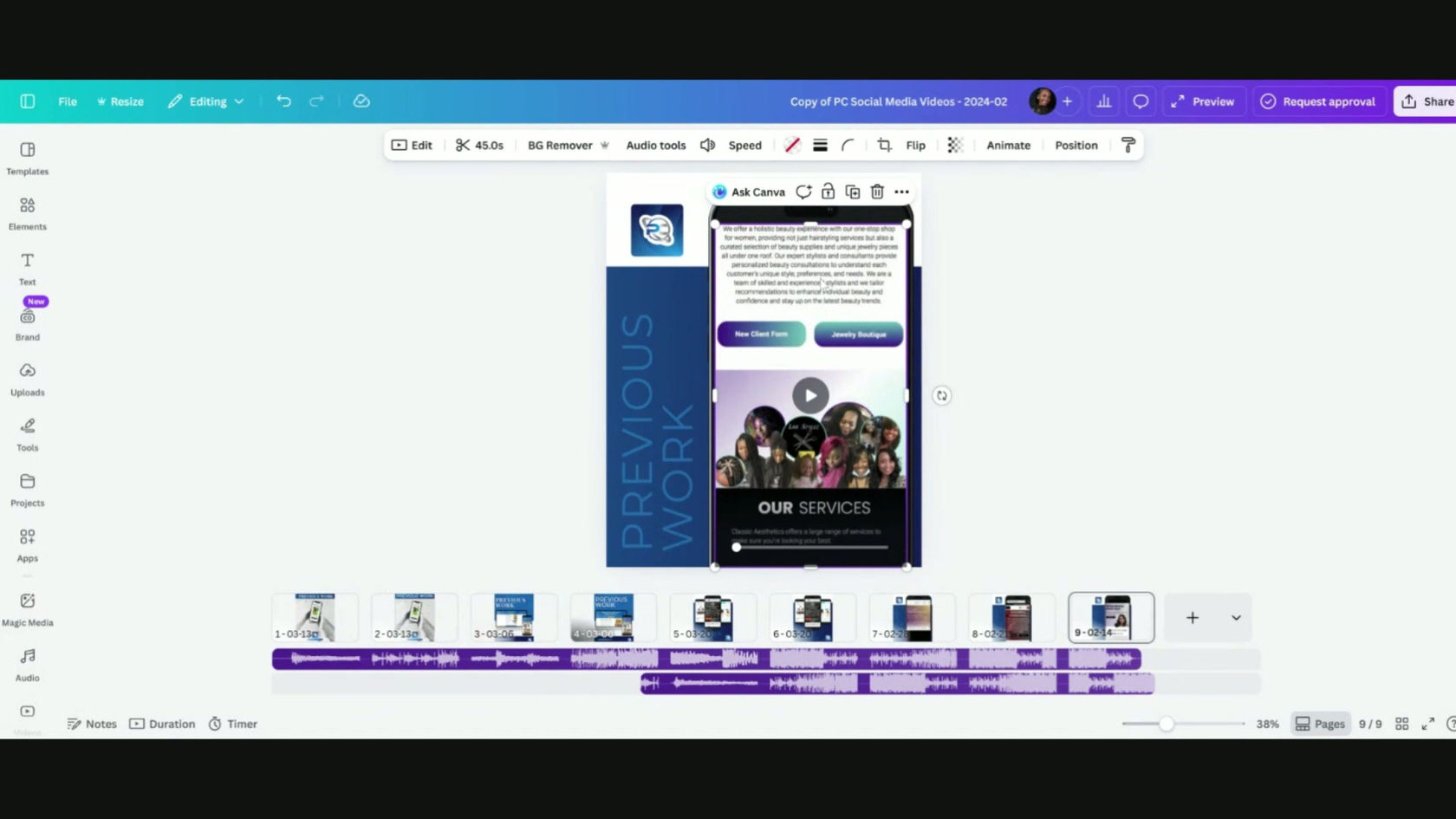Open the comments speech bubble
The height and width of the screenshot is (819, 1456).
click(1141, 101)
